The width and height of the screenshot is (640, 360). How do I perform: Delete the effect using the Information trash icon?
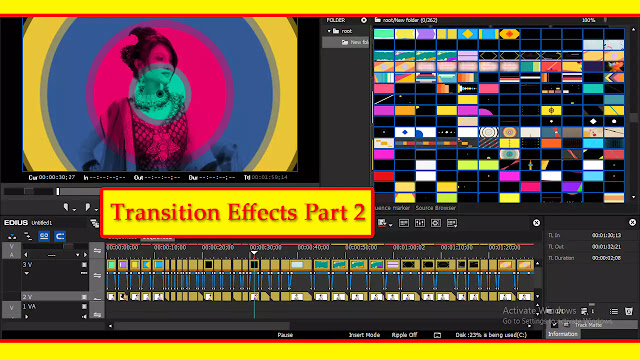pos(629,311)
